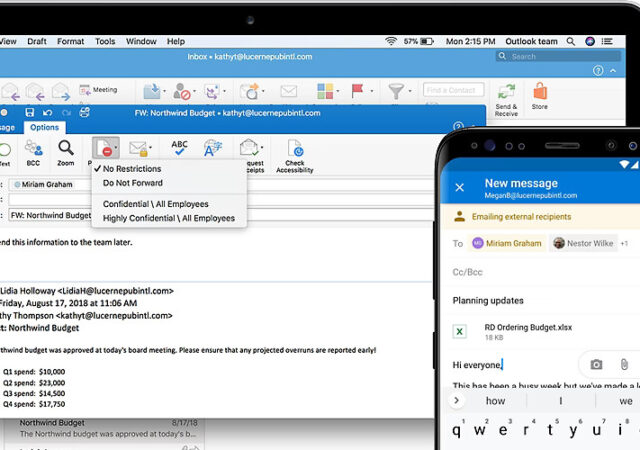Viewport: 640px width, 450px height.
Task: Select Highly Confidential \ All Employees
Action: pos(168,218)
